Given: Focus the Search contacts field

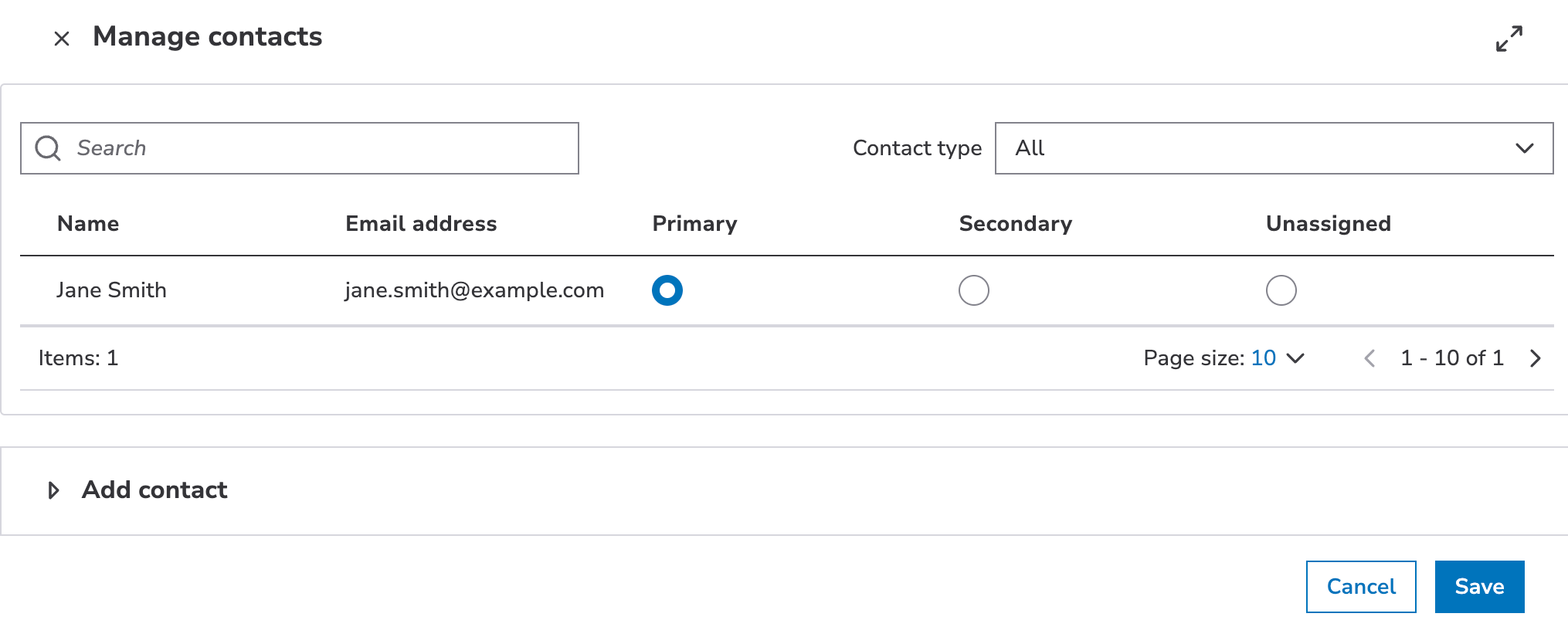Looking at the screenshot, I should 324,148.
